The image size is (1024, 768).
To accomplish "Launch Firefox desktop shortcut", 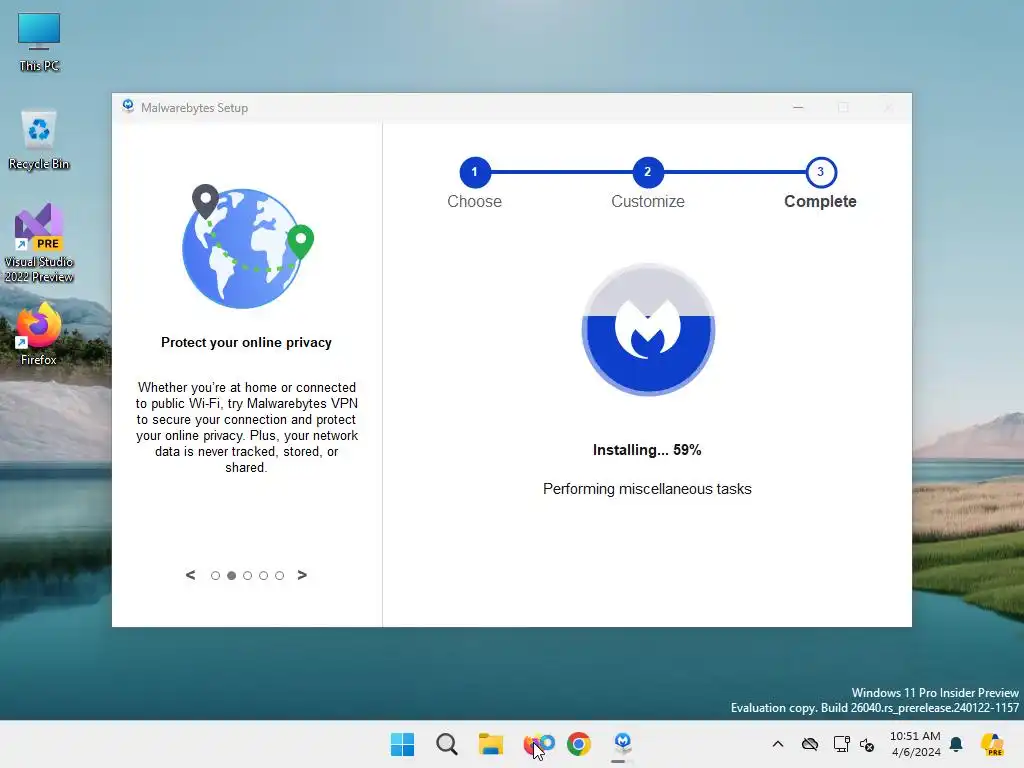I will (39, 334).
